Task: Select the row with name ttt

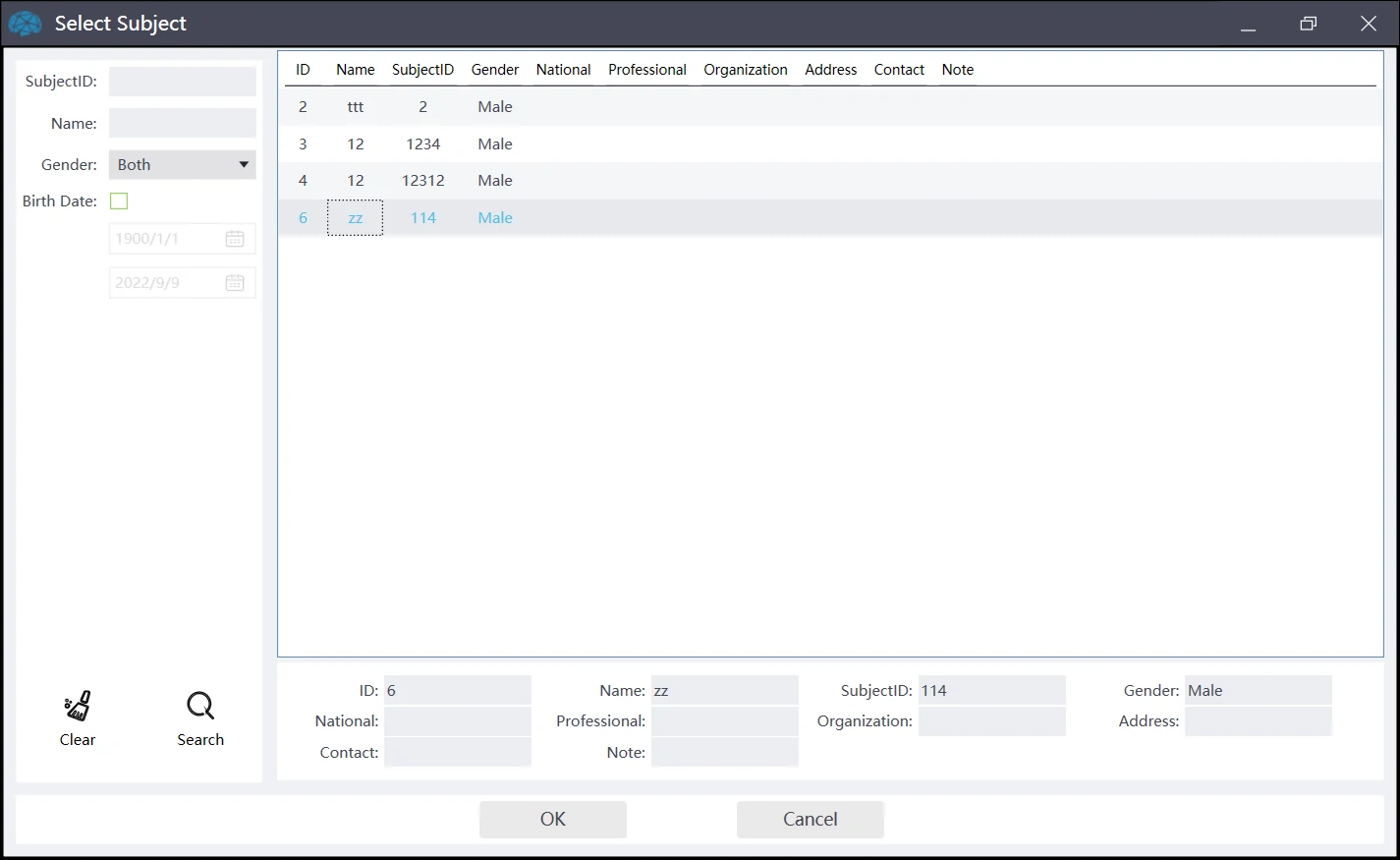Action: (355, 107)
